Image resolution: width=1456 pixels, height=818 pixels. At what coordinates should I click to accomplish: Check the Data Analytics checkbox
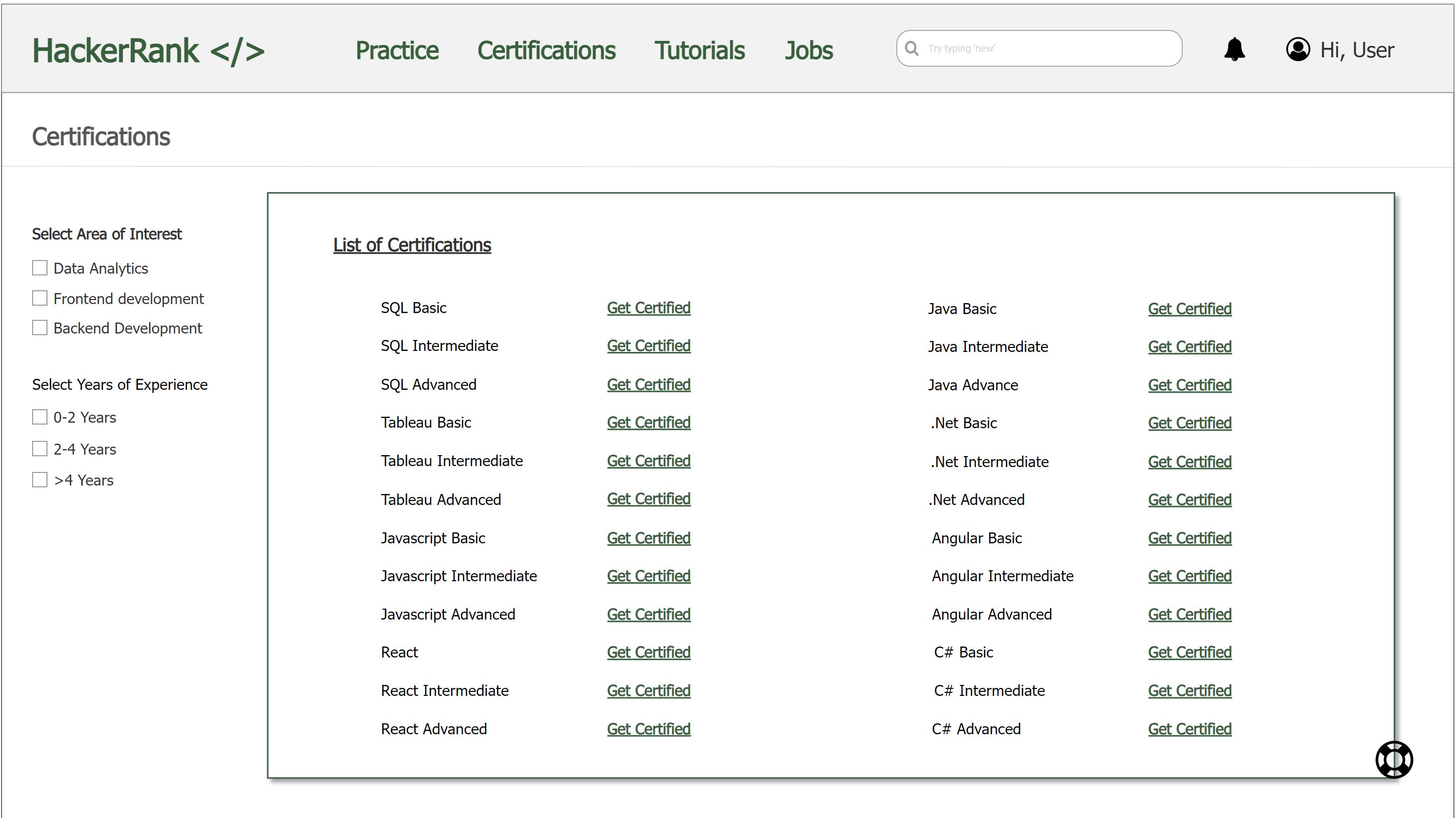tap(39, 268)
